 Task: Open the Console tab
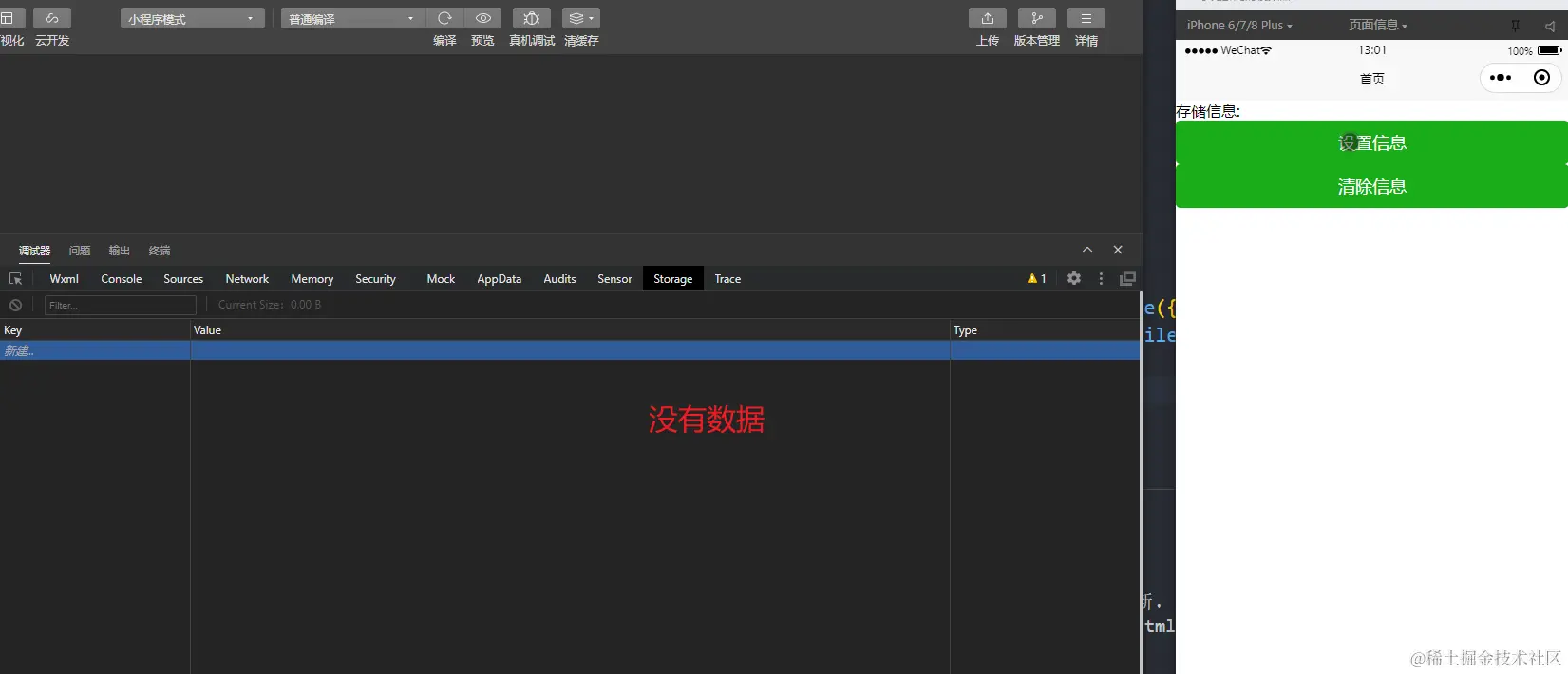tap(122, 279)
